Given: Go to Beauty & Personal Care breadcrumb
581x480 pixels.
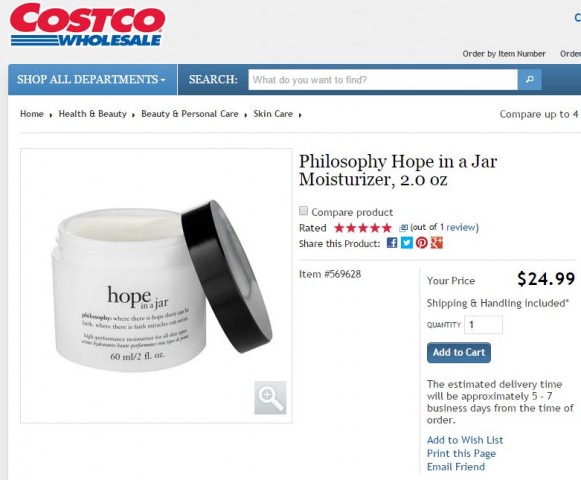Looking at the screenshot, I should (x=190, y=114).
